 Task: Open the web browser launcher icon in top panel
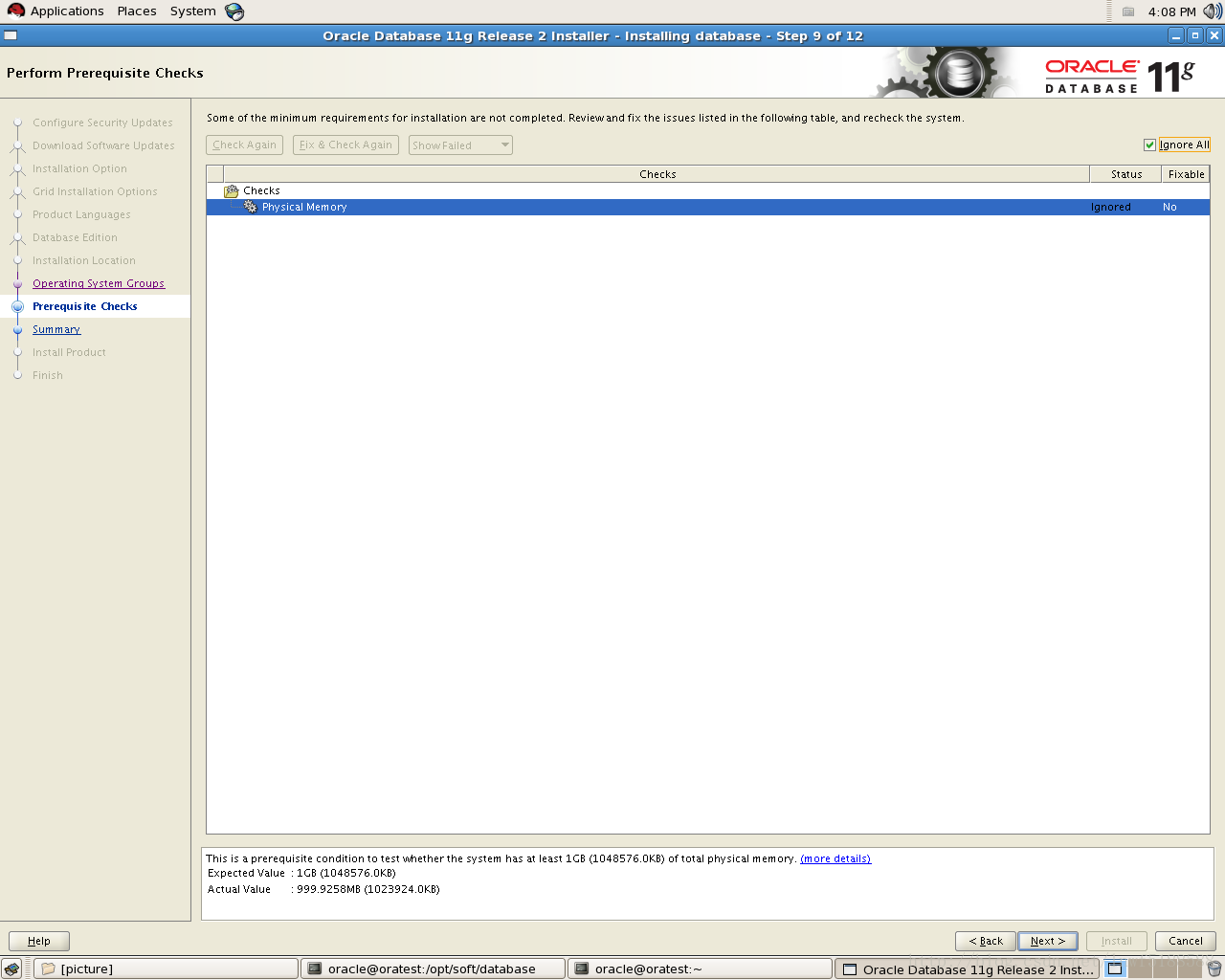click(234, 11)
